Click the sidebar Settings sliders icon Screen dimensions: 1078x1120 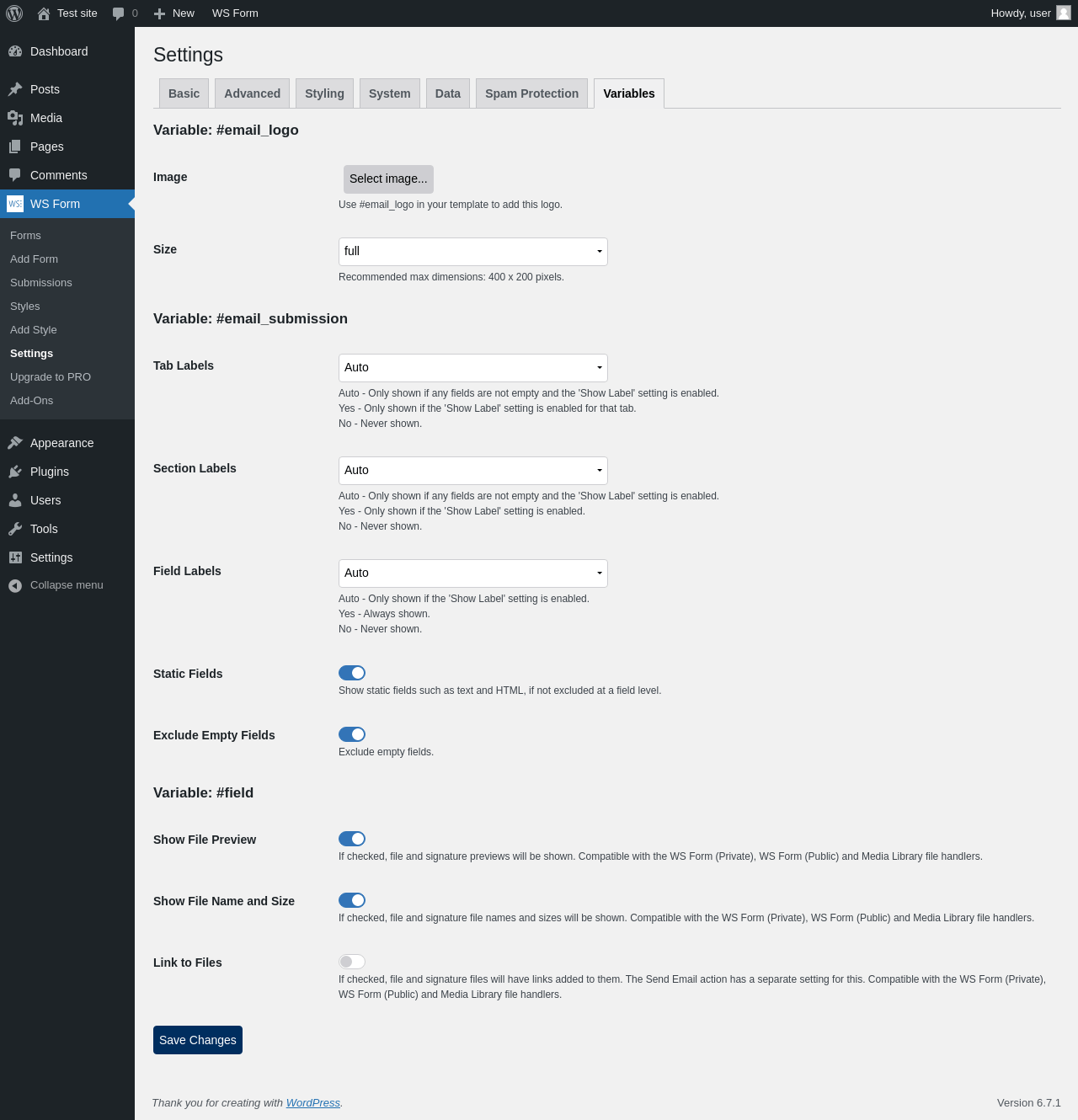click(15, 557)
